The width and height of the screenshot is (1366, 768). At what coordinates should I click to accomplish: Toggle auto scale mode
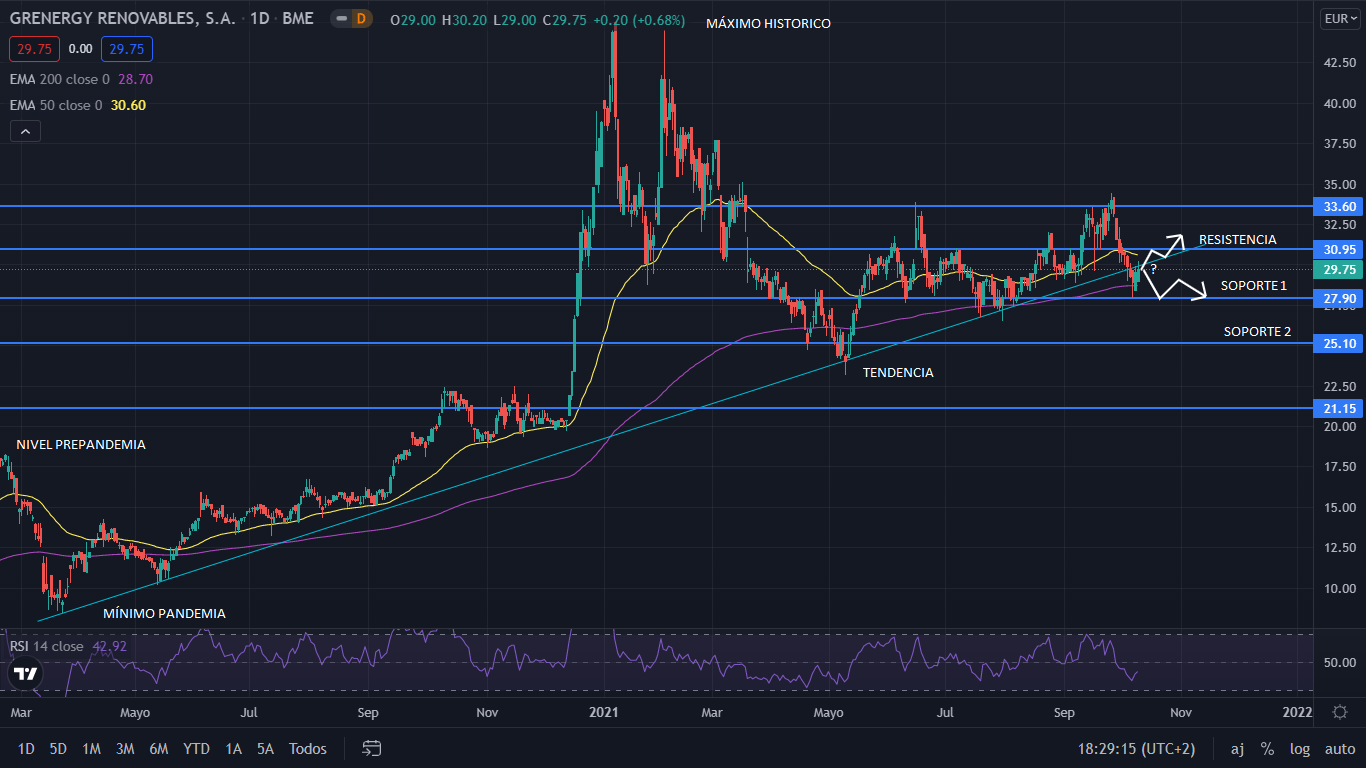click(x=1340, y=748)
